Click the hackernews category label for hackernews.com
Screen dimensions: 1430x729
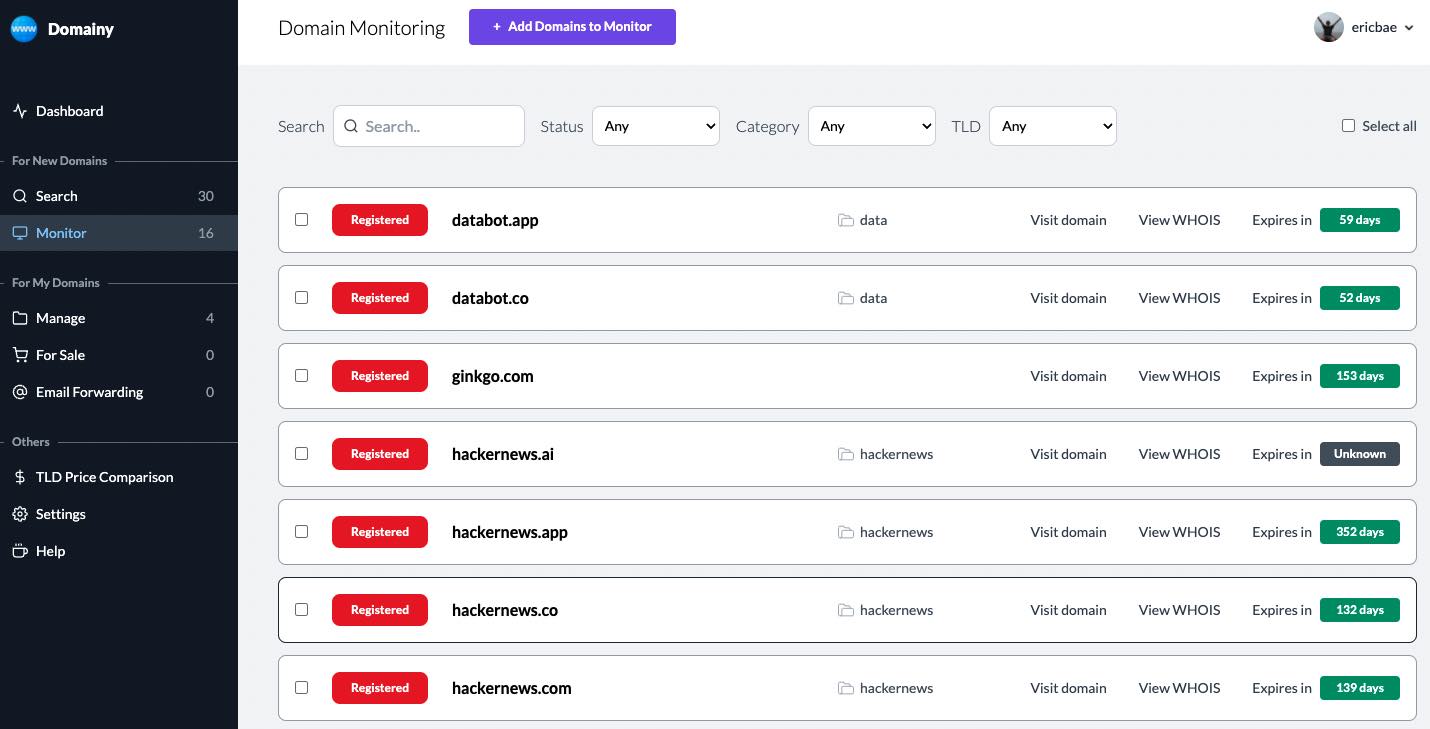tap(896, 688)
